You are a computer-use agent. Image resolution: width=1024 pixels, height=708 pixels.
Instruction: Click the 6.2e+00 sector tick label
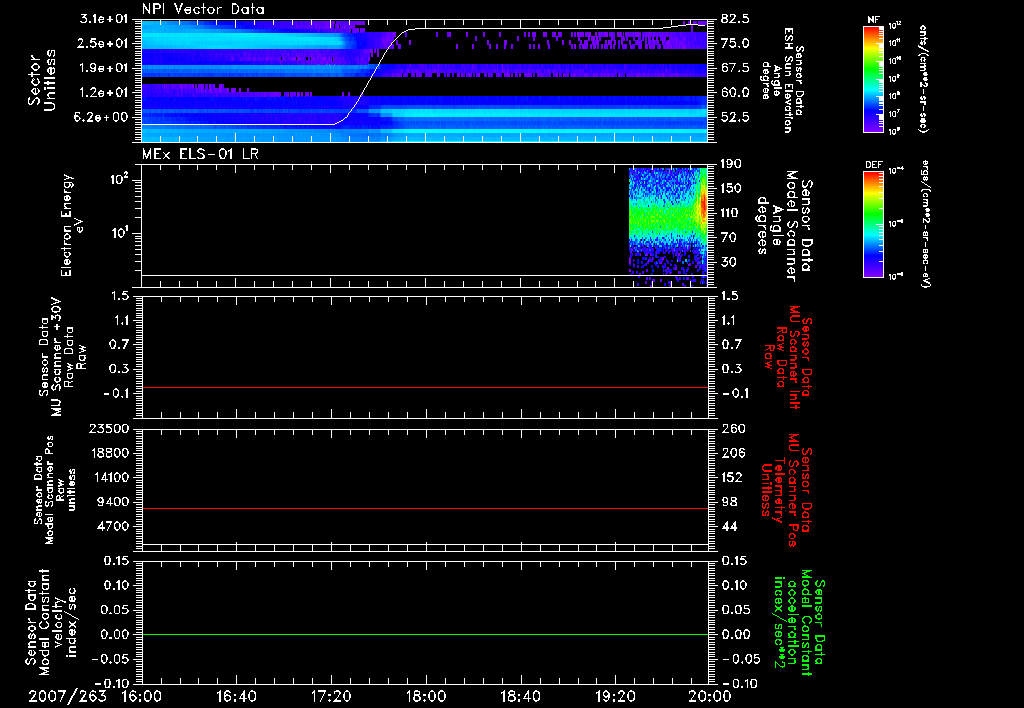[x=103, y=118]
